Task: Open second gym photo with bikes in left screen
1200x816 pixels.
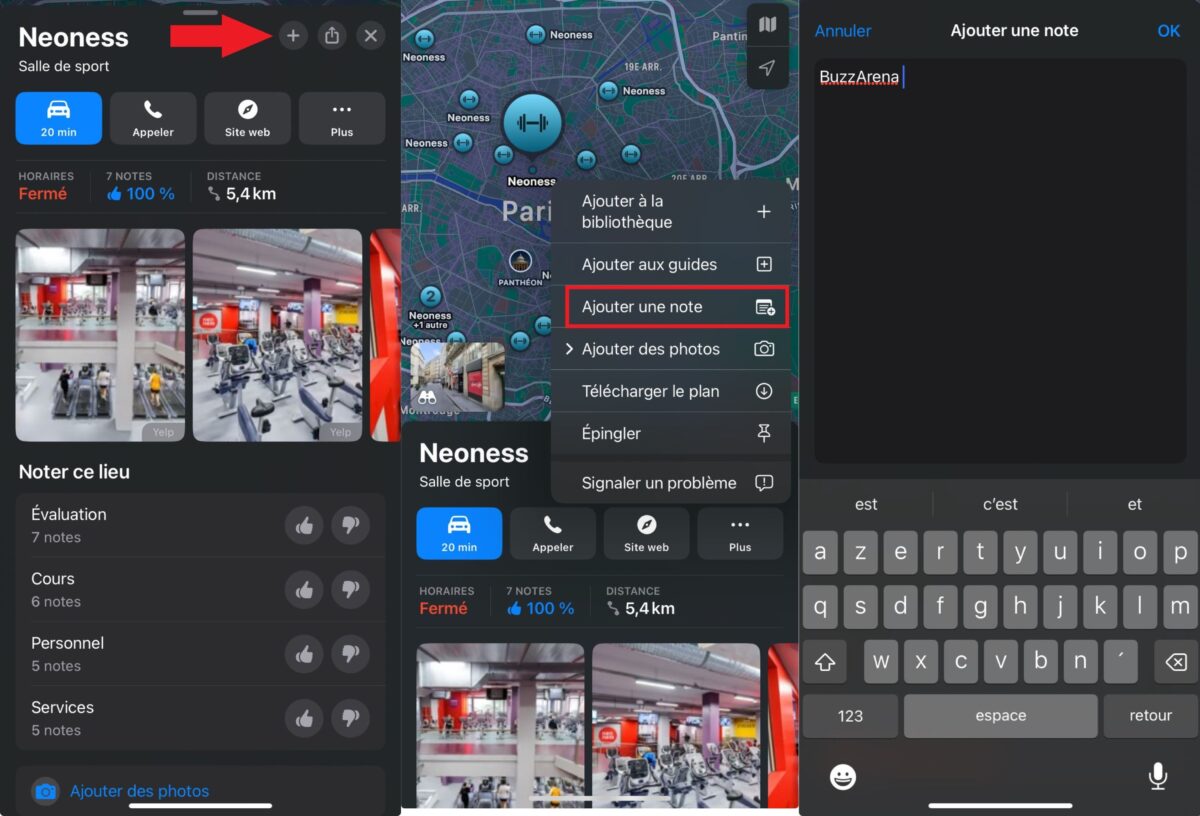Action: pos(277,335)
